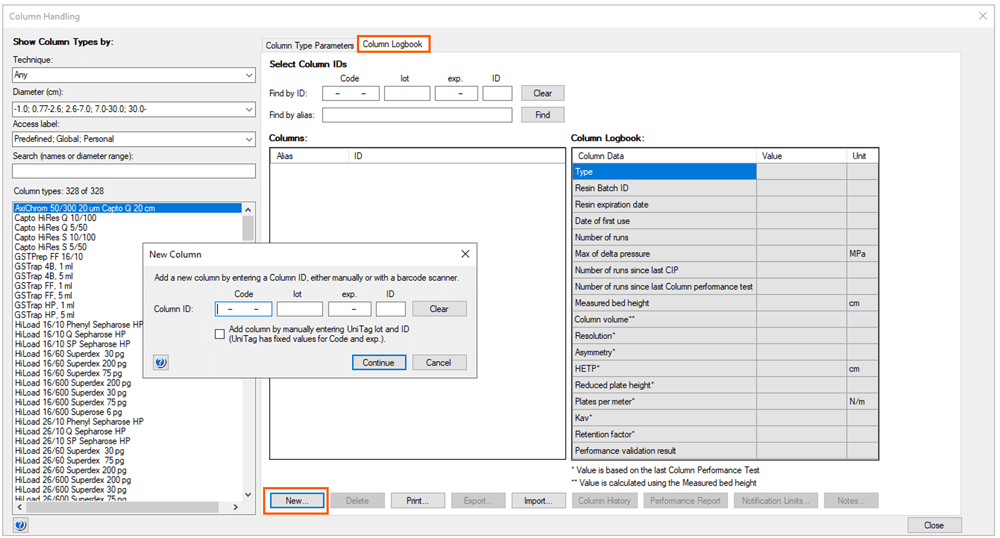Click the lot field in New Column dialog
The height and width of the screenshot is (538, 1000).
(299, 309)
